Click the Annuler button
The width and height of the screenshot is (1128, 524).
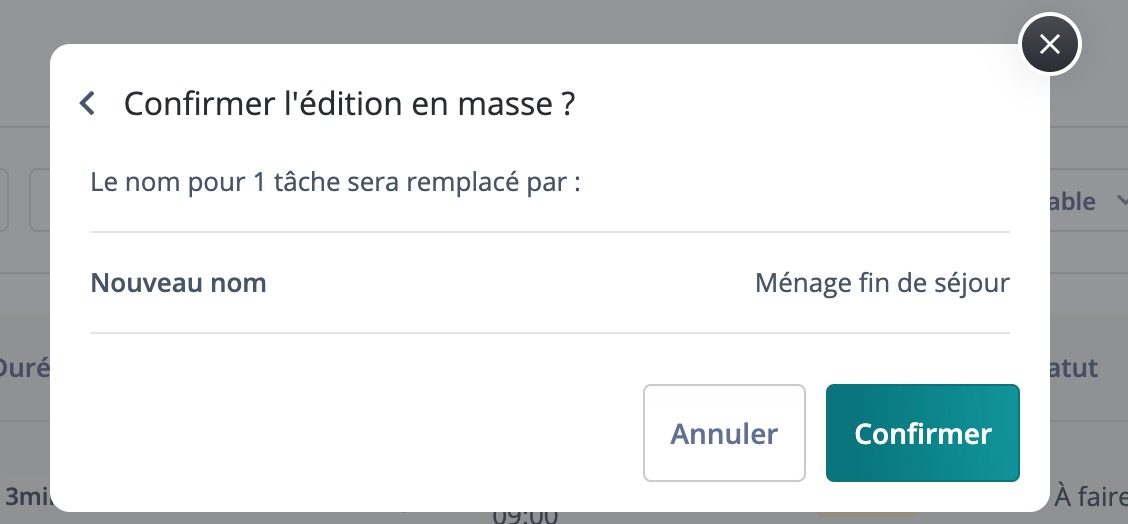724,433
